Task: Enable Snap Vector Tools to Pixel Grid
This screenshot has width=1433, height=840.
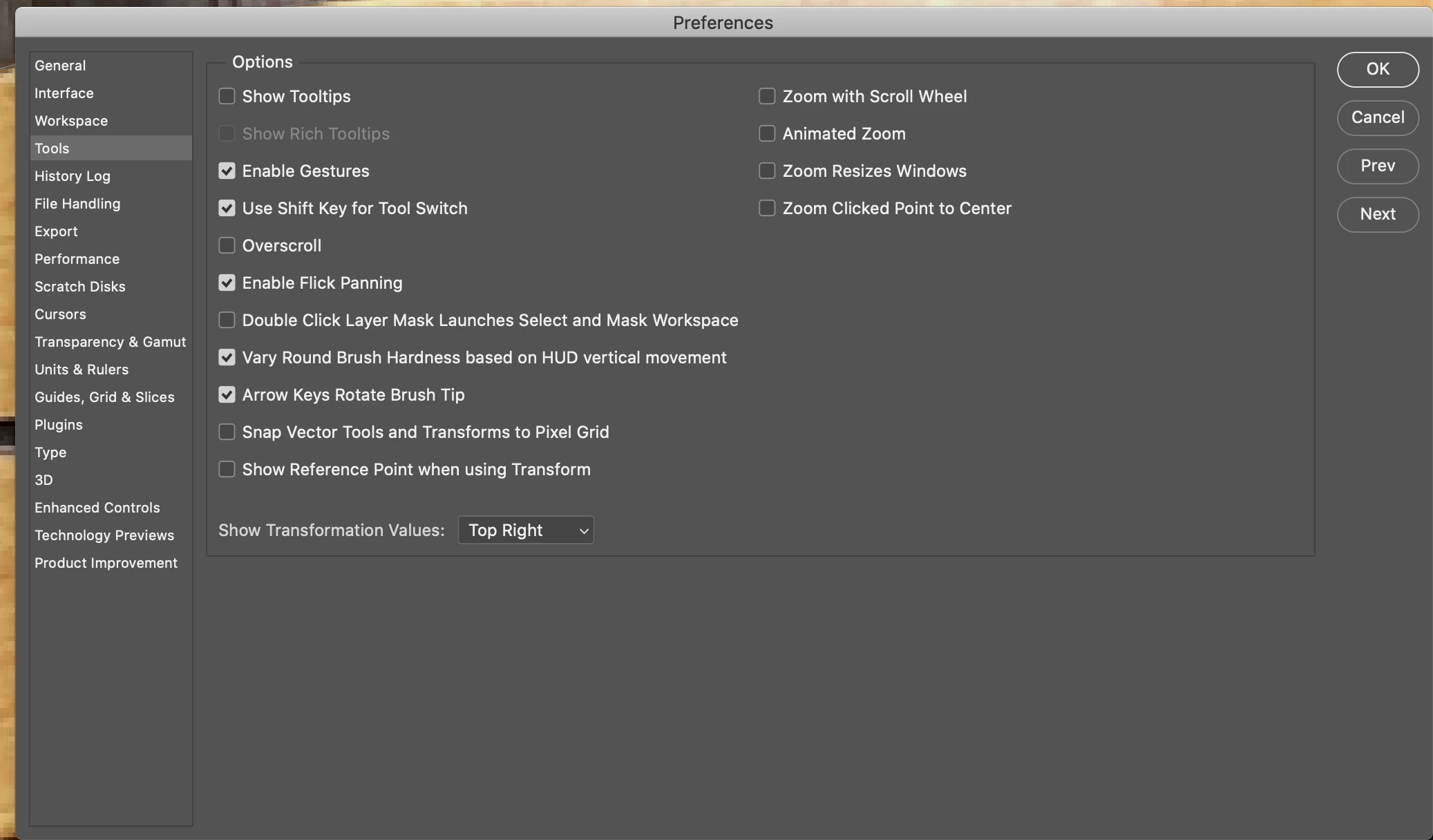Action: pyautogui.click(x=227, y=432)
